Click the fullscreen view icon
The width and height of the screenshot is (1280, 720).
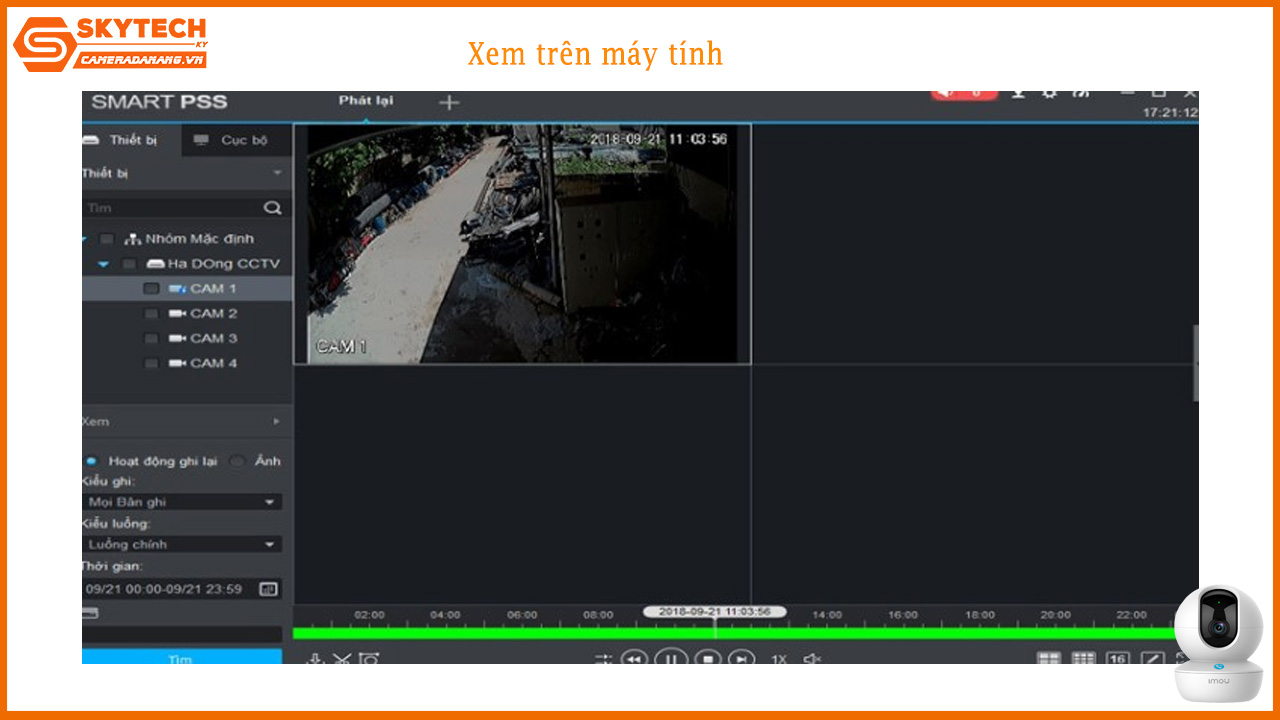(1180, 658)
